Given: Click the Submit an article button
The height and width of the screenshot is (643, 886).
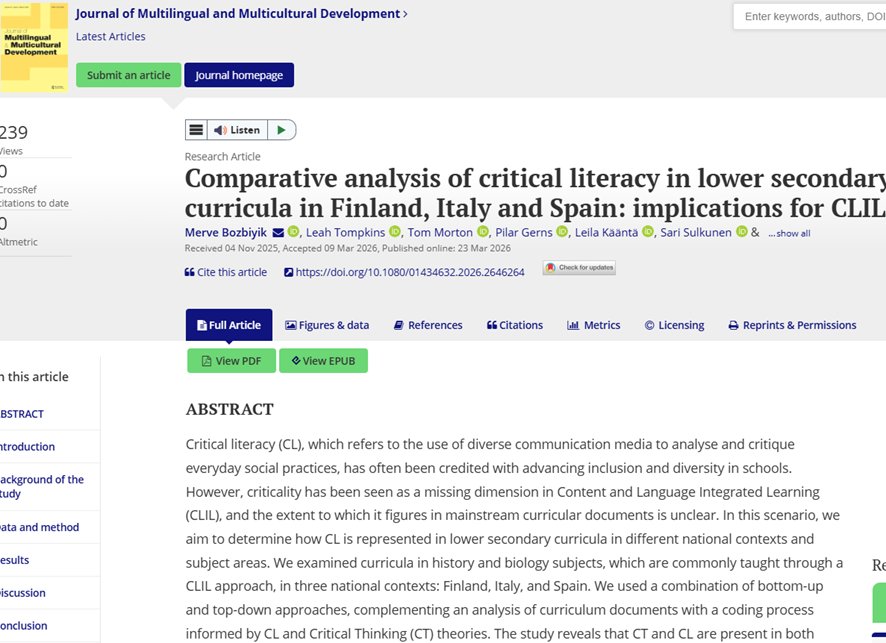Looking at the screenshot, I should [129, 75].
